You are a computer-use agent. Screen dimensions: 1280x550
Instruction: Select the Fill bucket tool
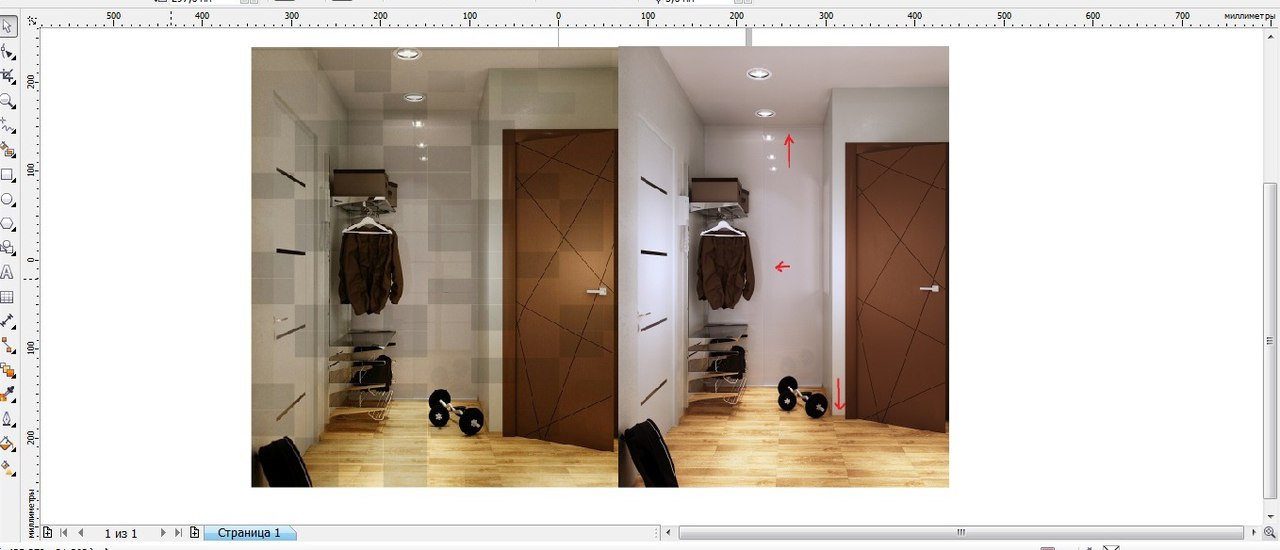click(x=8, y=443)
